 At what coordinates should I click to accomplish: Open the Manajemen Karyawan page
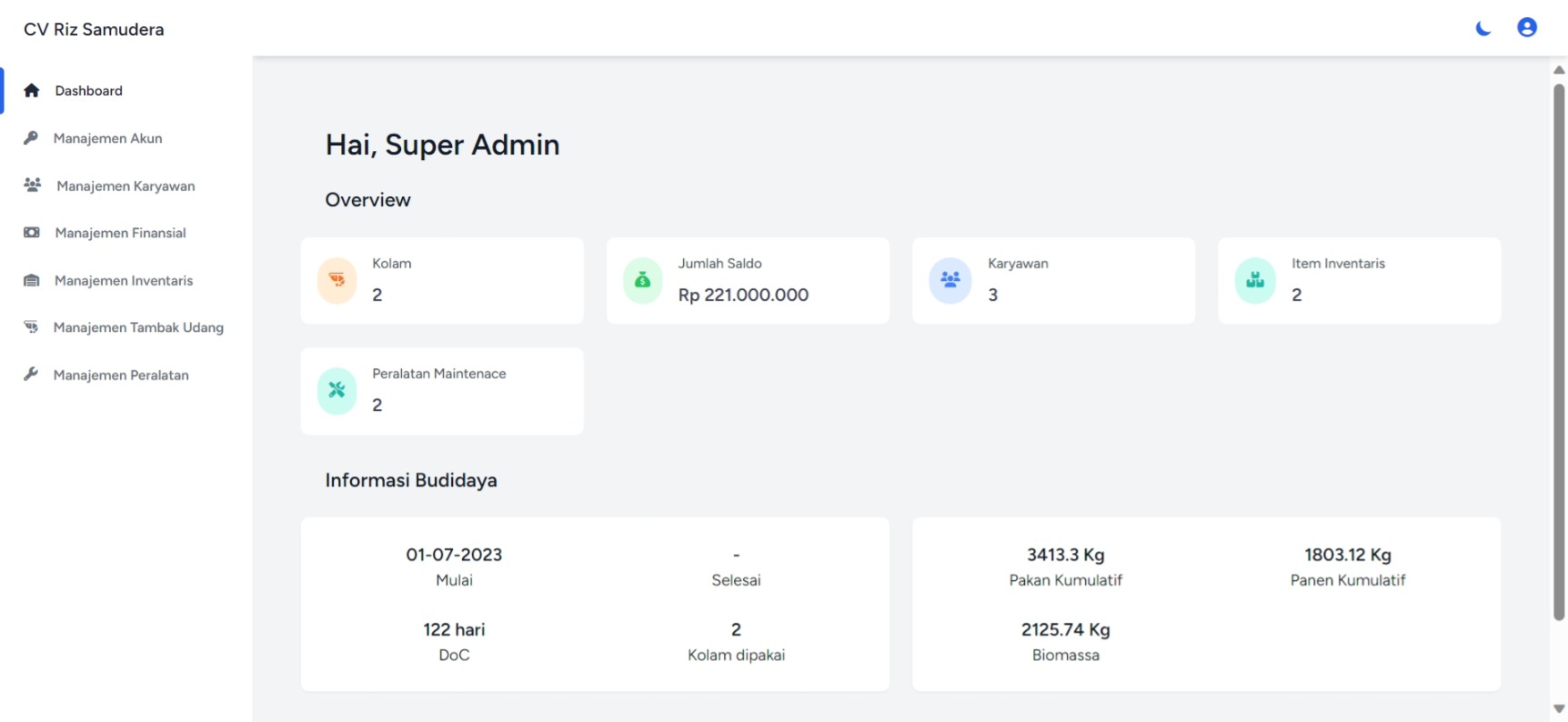126,186
